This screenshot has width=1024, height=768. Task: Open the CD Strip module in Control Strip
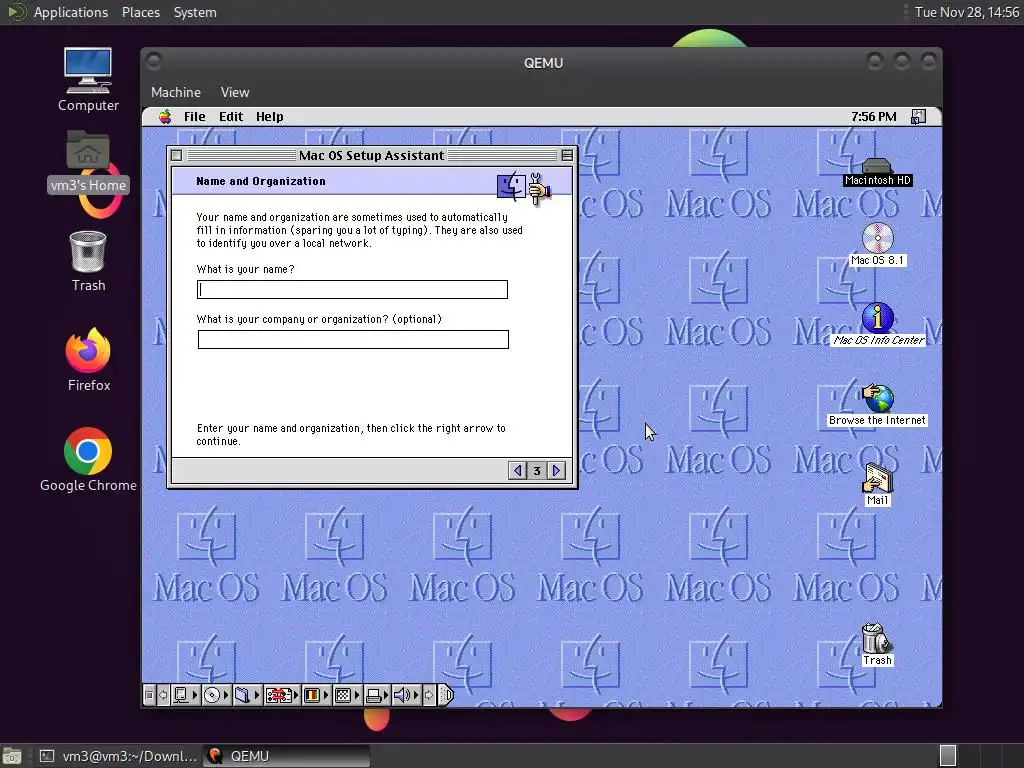[216, 696]
